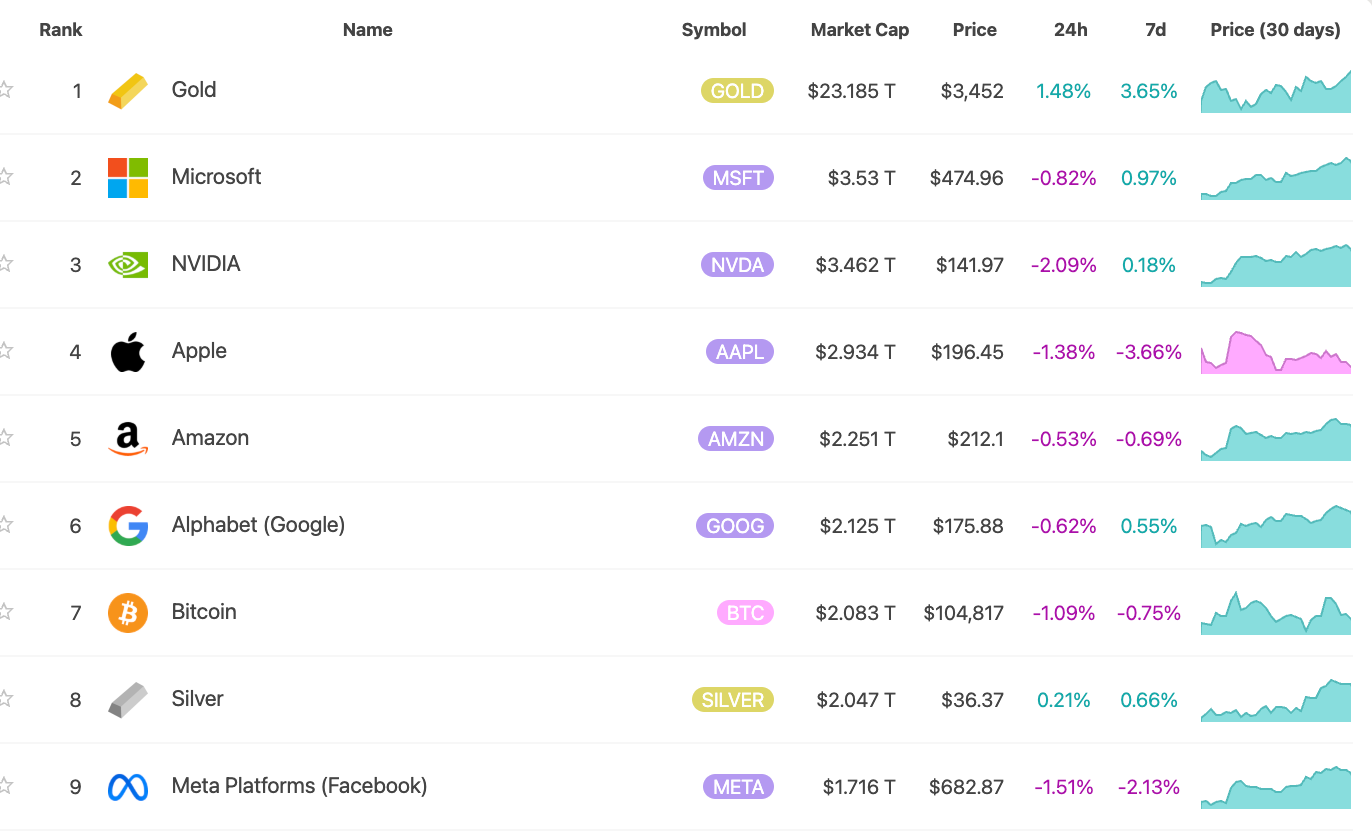The width and height of the screenshot is (1372, 839).
Task: Favorite Alphabet using its star
Action: (x=5, y=524)
